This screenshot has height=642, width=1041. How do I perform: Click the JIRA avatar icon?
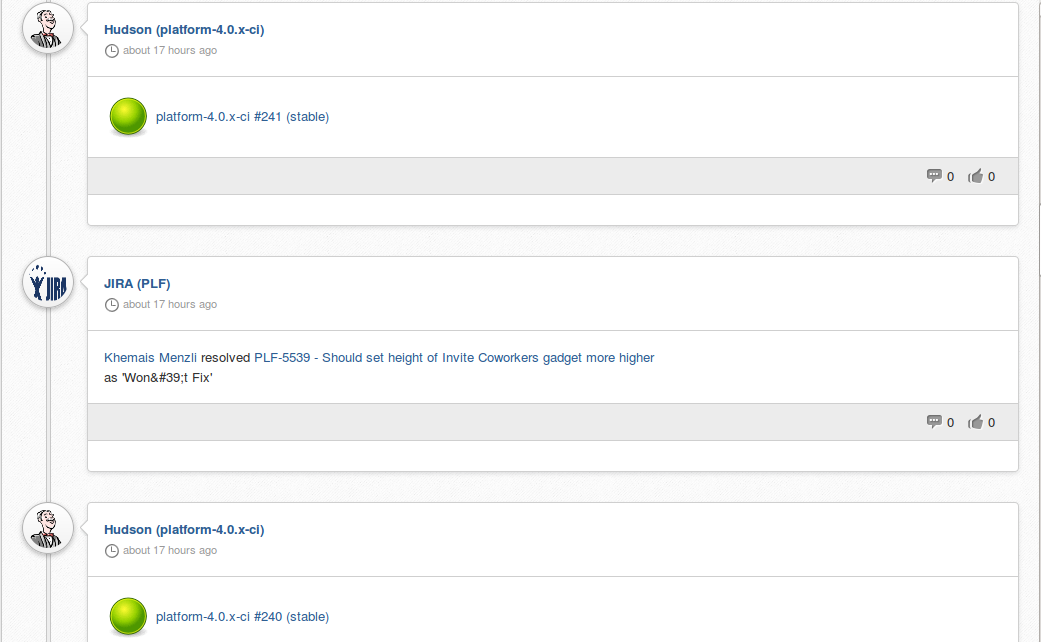tap(48, 283)
